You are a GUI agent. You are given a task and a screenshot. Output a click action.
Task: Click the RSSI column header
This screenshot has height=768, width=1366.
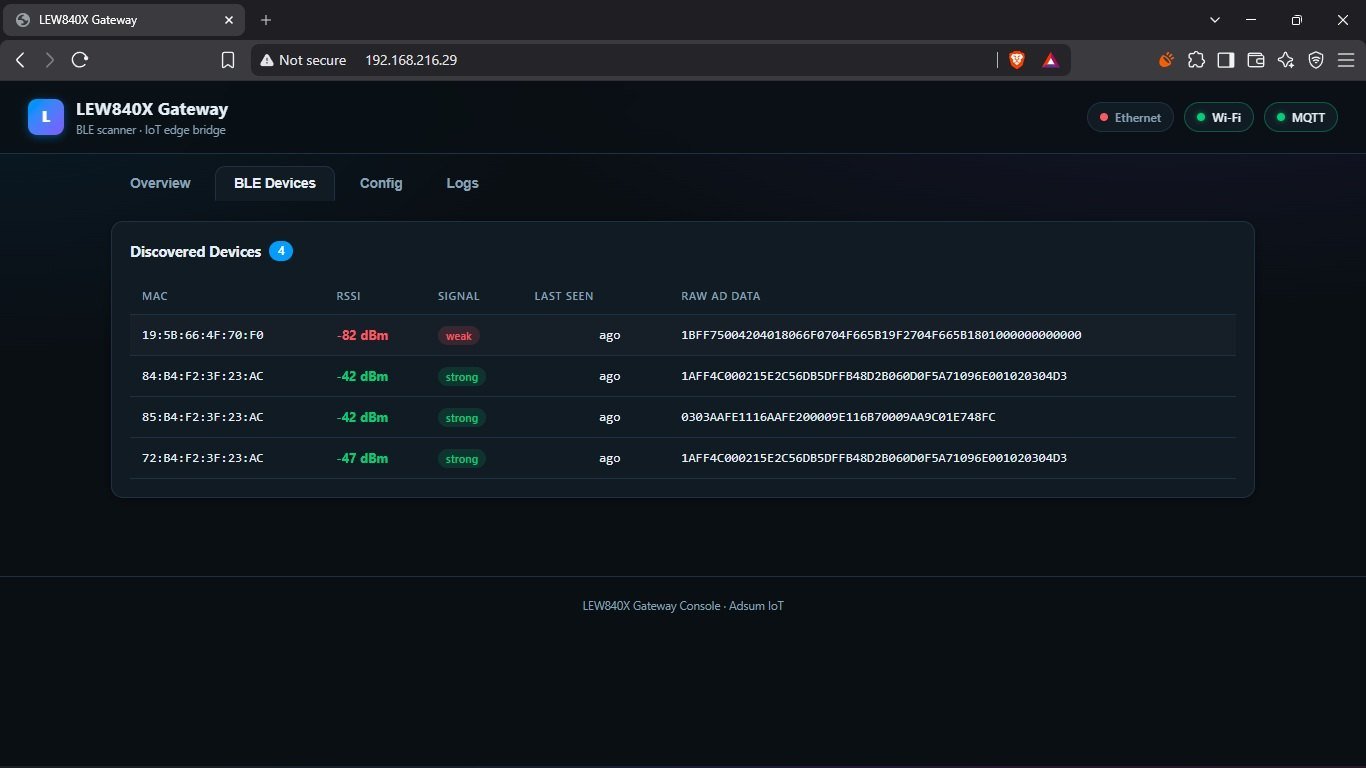click(348, 296)
